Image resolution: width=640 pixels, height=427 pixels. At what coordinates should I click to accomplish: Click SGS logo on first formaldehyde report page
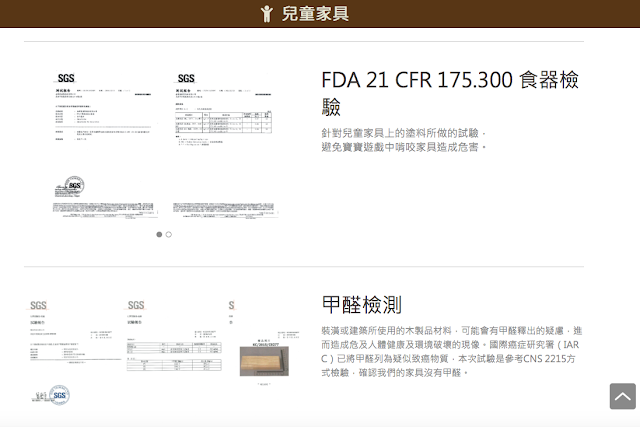pyautogui.click(x=39, y=305)
